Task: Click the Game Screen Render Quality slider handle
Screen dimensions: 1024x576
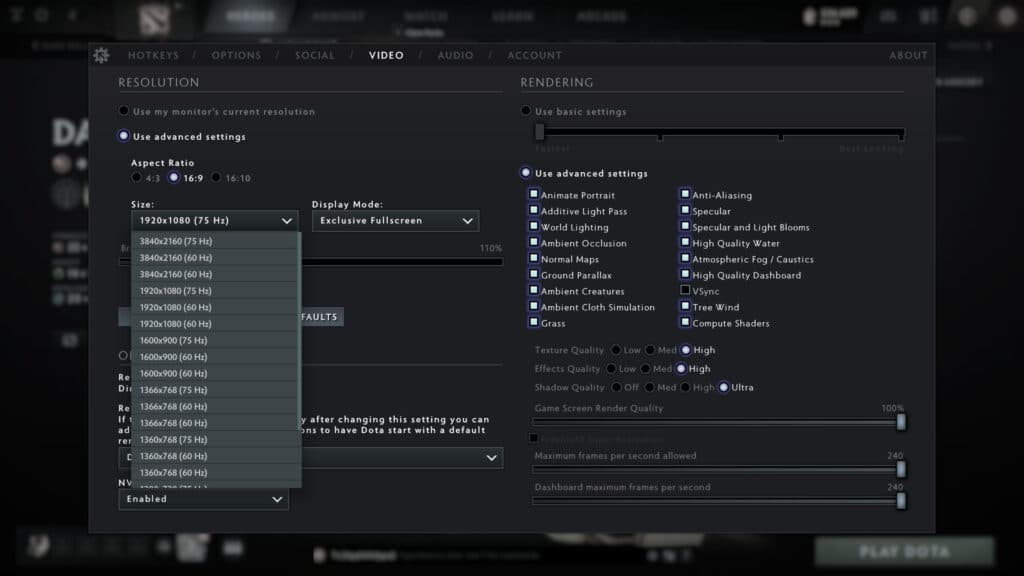Action: coord(901,422)
